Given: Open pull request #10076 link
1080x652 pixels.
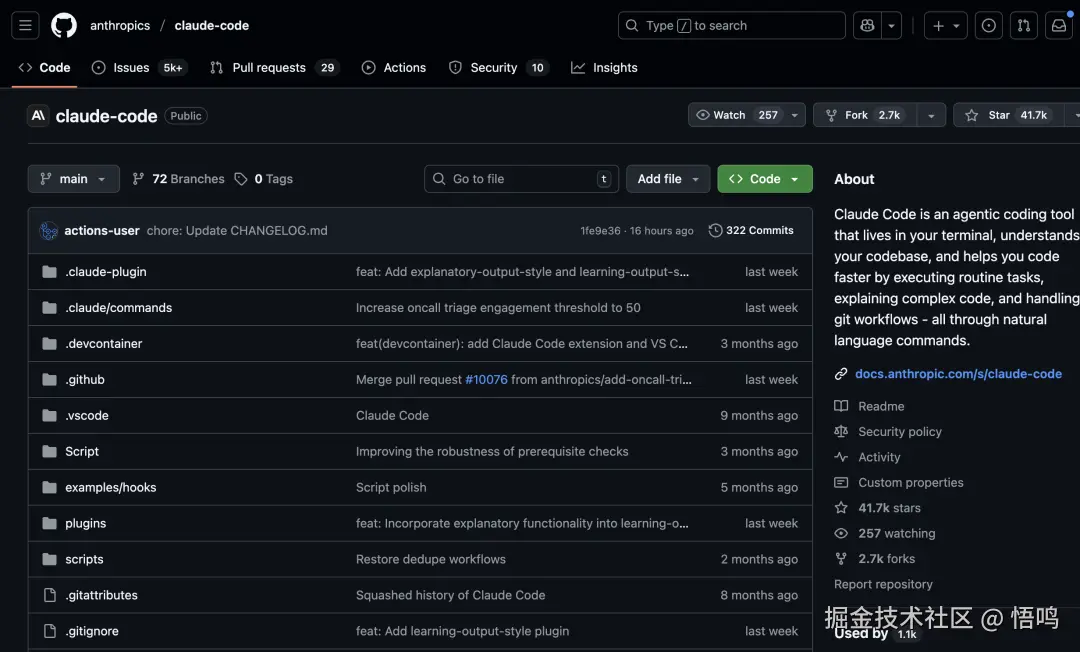Looking at the screenshot, I should coord(486,379).
